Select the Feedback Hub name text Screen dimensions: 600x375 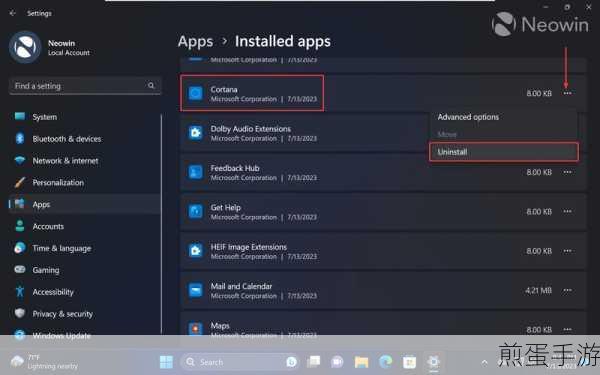tap(235, 168)
